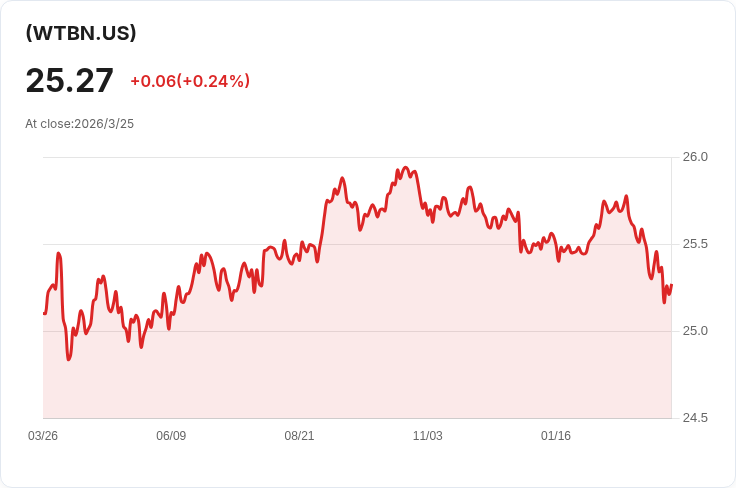Select the 24.5 y-axis price label

click(695, 418)
